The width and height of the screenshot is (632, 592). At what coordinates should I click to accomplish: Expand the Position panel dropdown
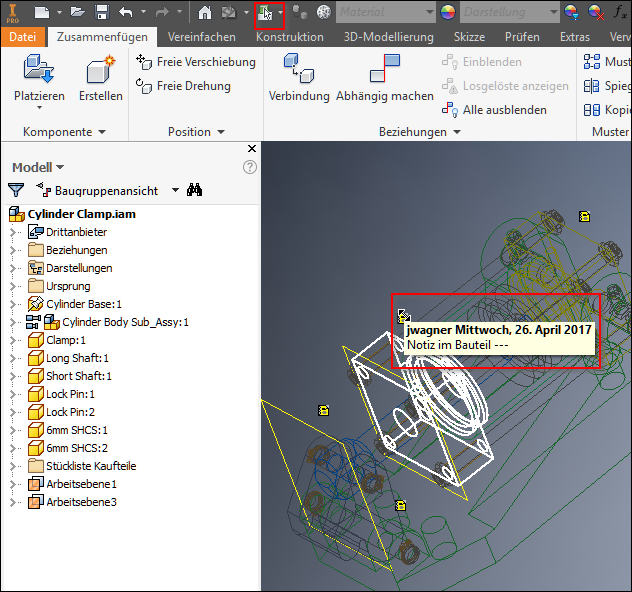(x=221, y=132)
